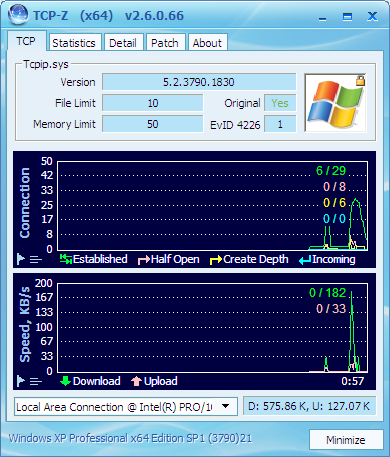Image resolution: width=390 pixels, height=457 pixels.
Task: Open the Statistics tab
Action: [74, 43]
